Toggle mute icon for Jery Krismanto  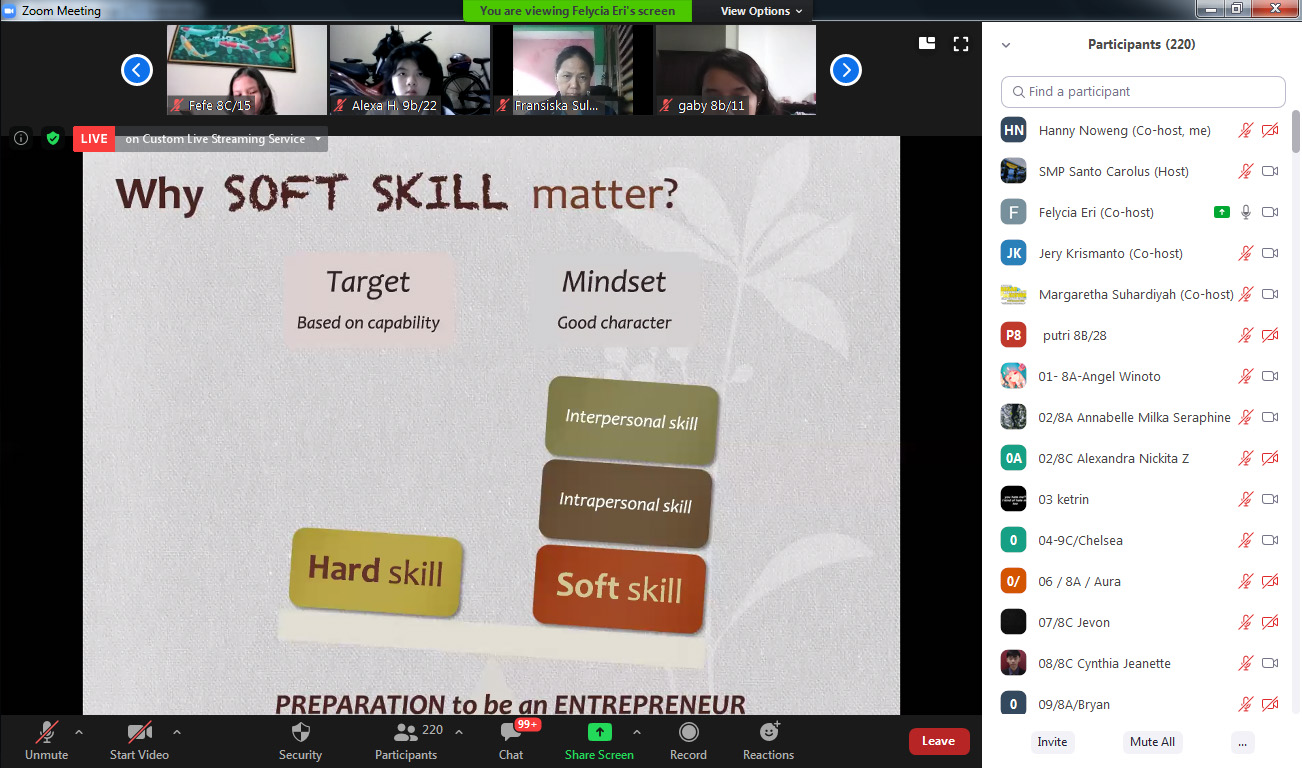[x=1246, y=253]
